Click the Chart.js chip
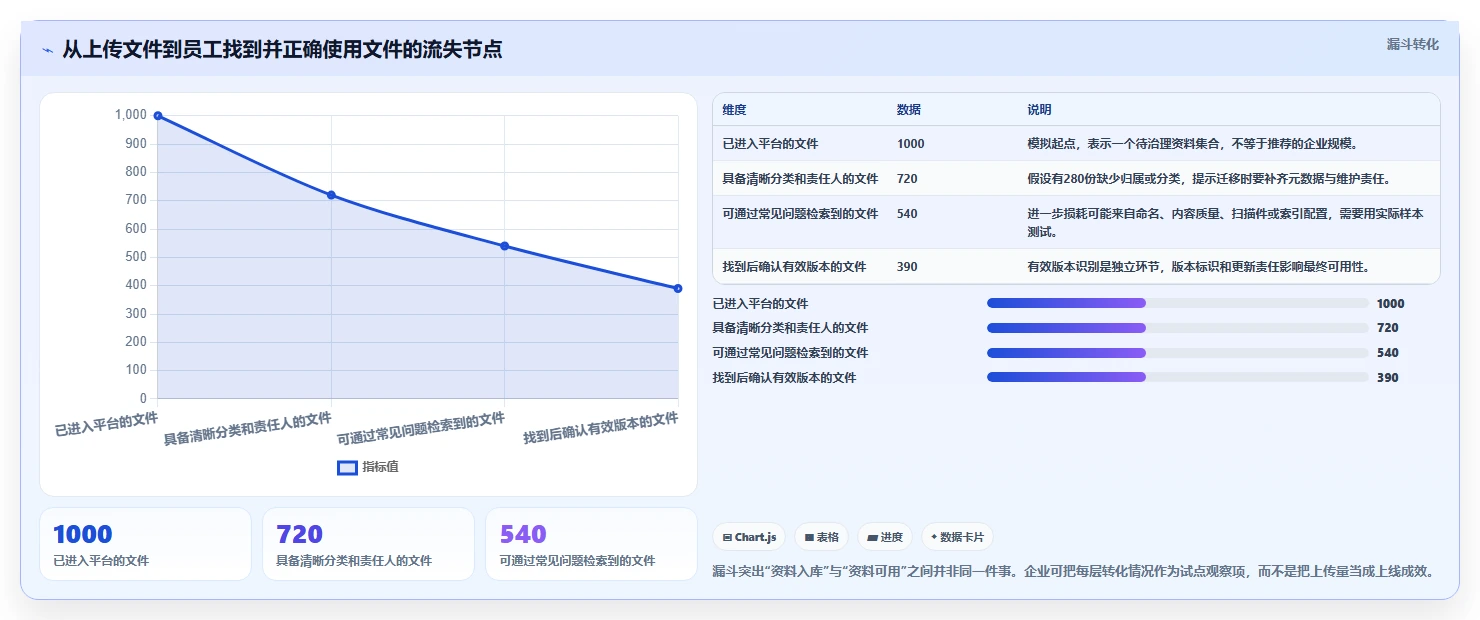The height and width of the screenshot is (620, 1480). [749, 537]
